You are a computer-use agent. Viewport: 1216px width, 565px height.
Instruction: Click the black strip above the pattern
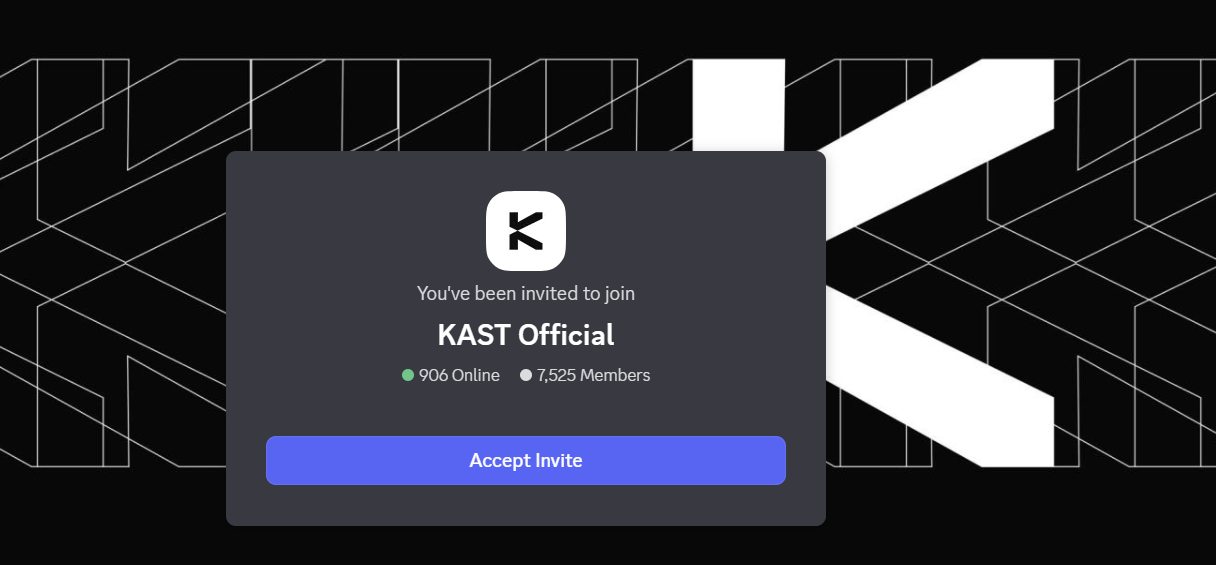coord(608,28)
